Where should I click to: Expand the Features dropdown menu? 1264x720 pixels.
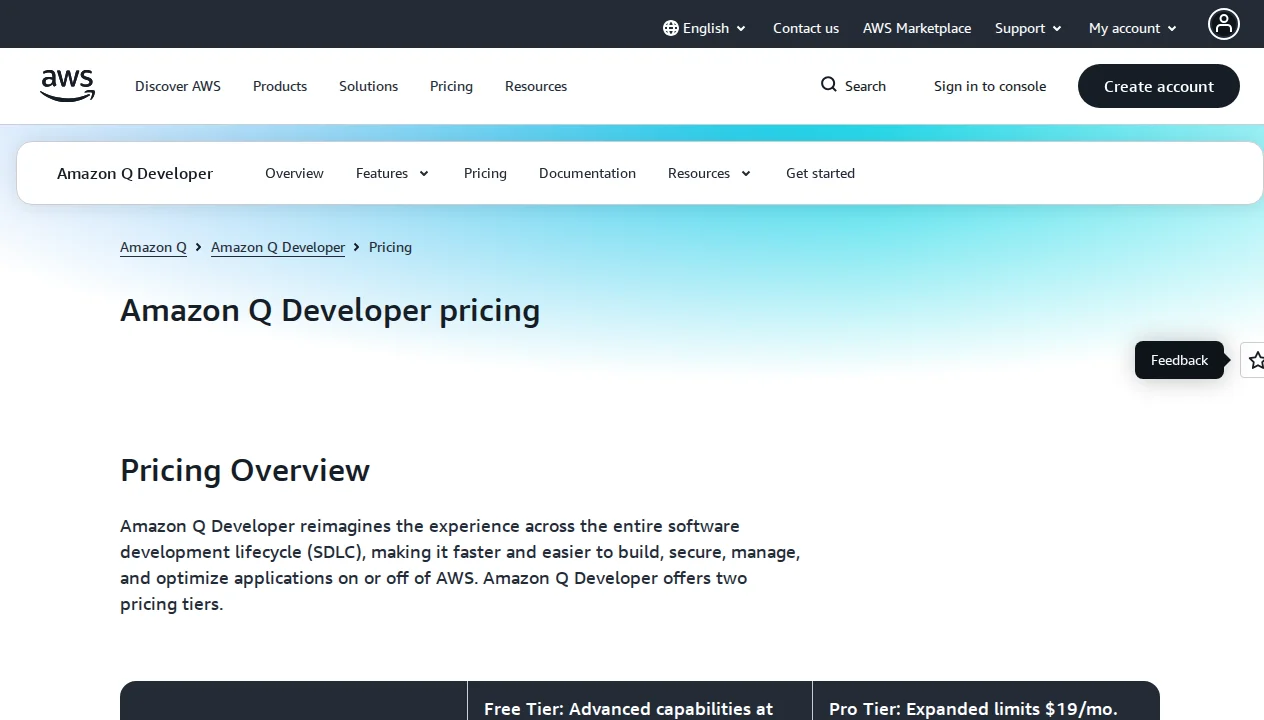click(x=392, y=173)
